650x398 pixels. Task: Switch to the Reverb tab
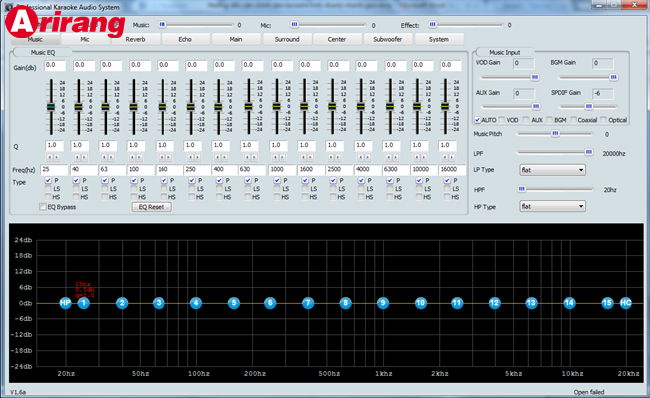pos(136,39)
